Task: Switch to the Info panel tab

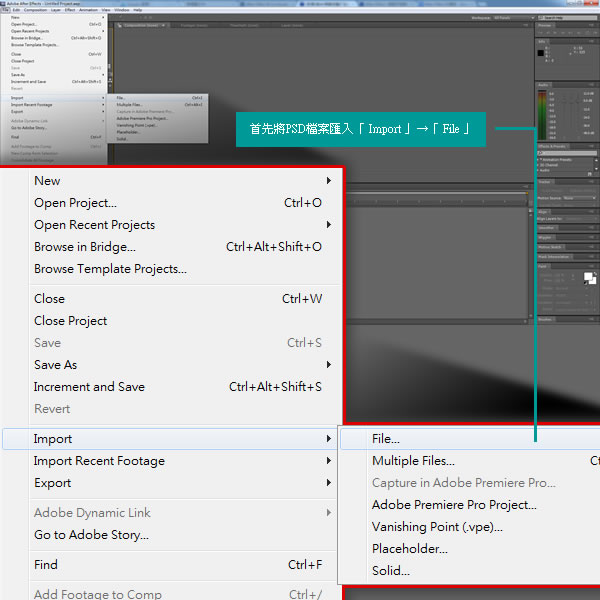Action: pos(542,41)
